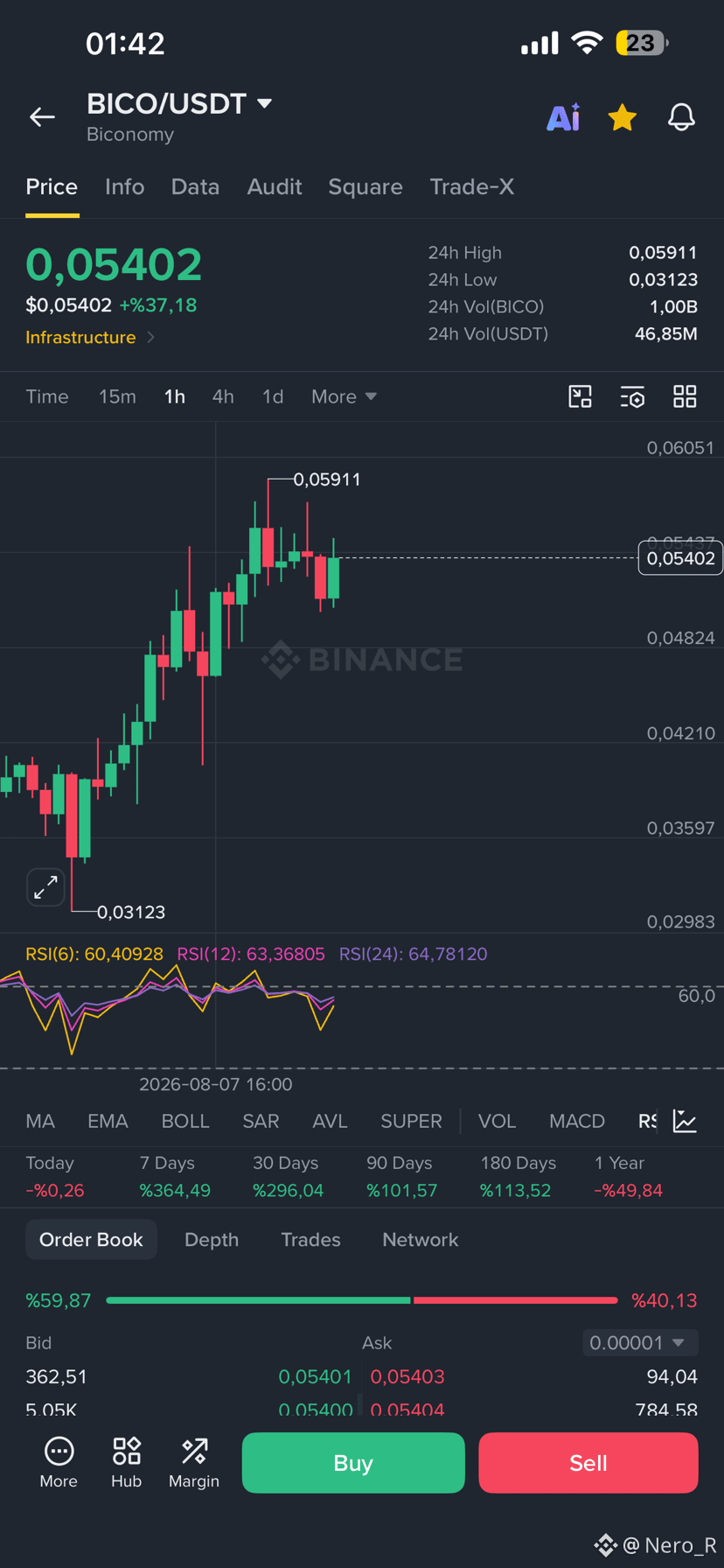The height and width of the screenshot is (1568, 724).
Task: Open the AI assistant icon
Action: [563, 116]
